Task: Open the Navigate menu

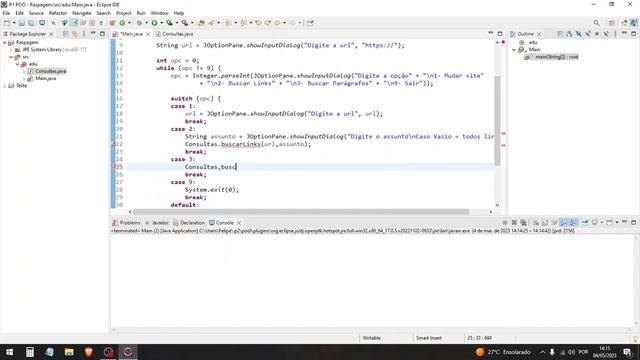Action: [x=82, y=13]
